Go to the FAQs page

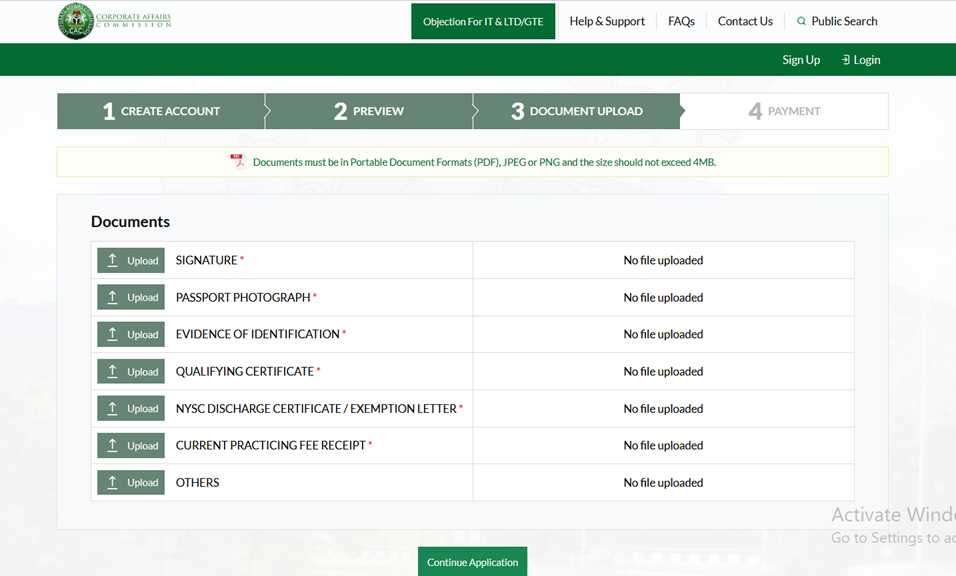pyautogui.click(x=681, y=21)
